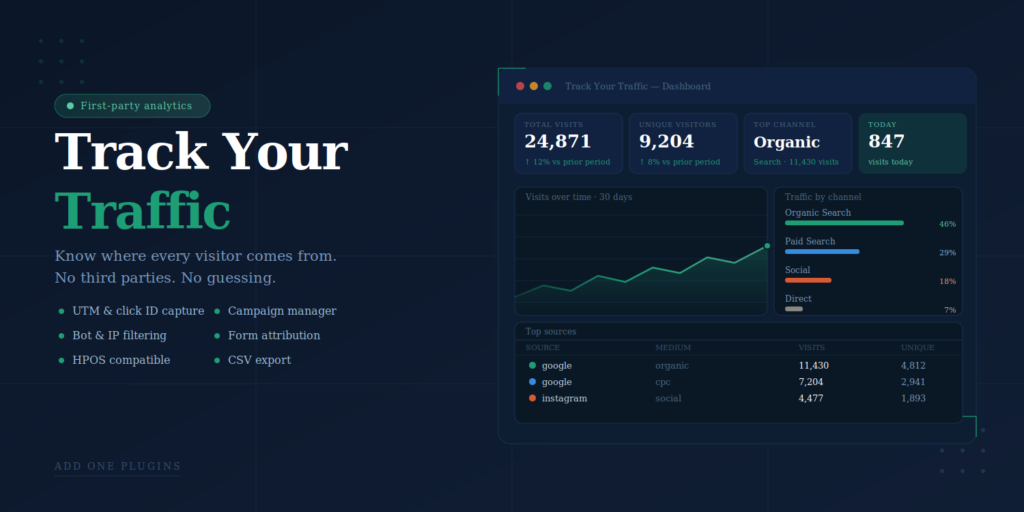Click the Direct gray progress bar

(793, 309)
